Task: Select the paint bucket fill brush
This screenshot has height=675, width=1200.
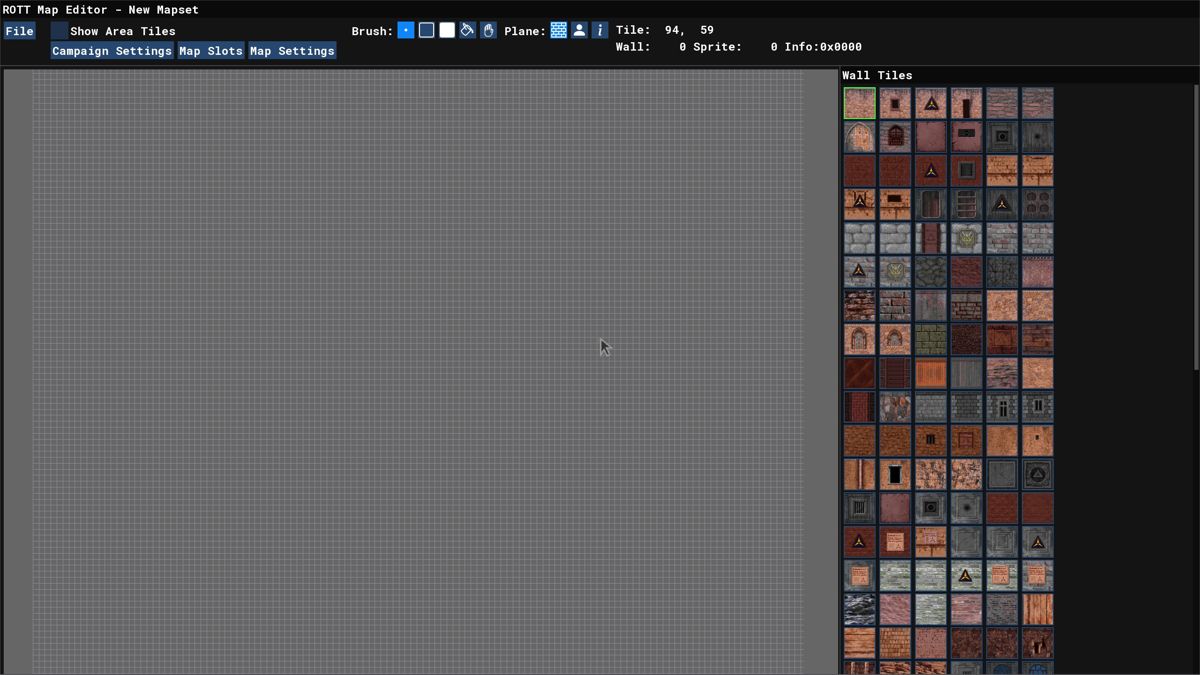Action: 467,30
